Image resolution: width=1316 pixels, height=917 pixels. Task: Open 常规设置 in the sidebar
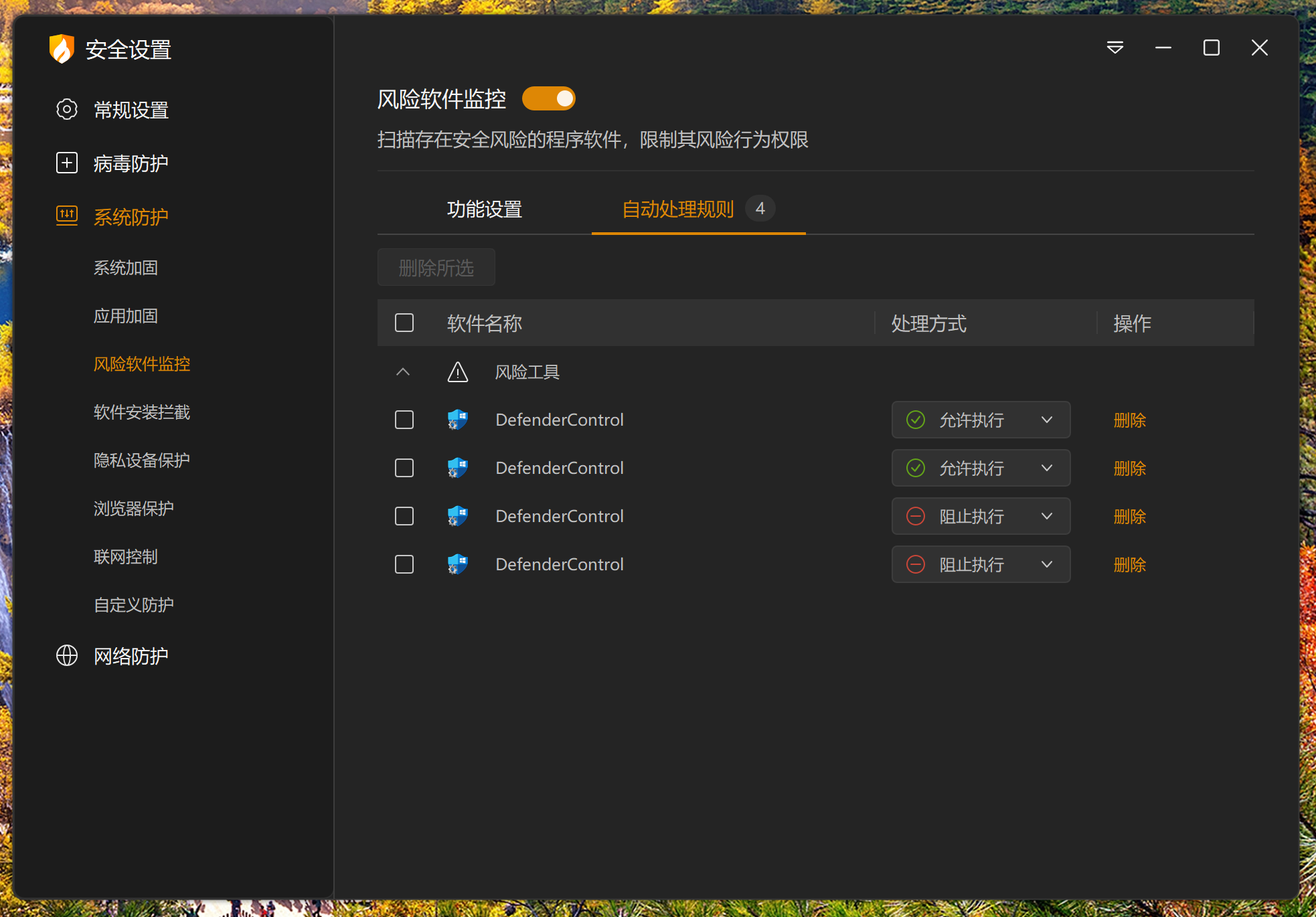coord(131,110)
